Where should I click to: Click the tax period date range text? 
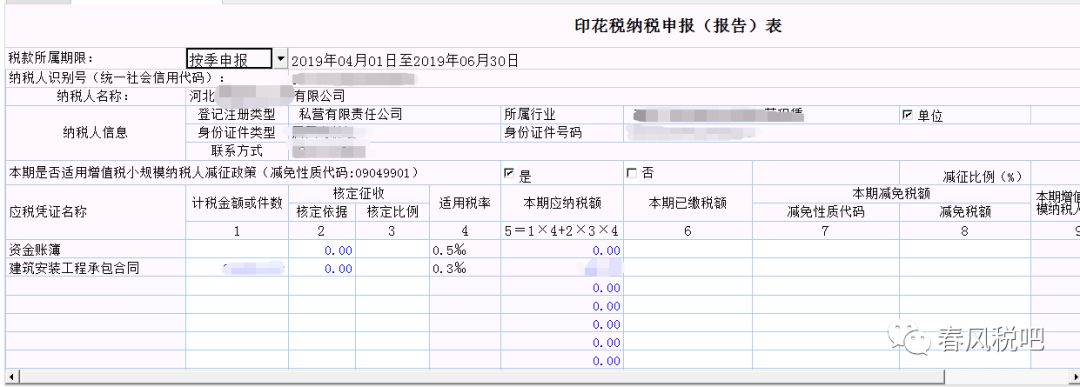405,61
